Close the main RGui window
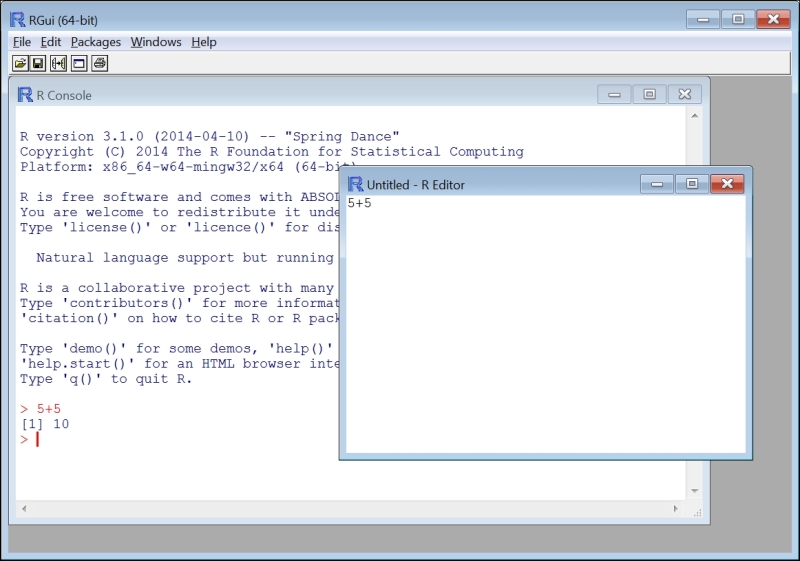This screenshot has height=561, width=800. [x=773, y=19]
